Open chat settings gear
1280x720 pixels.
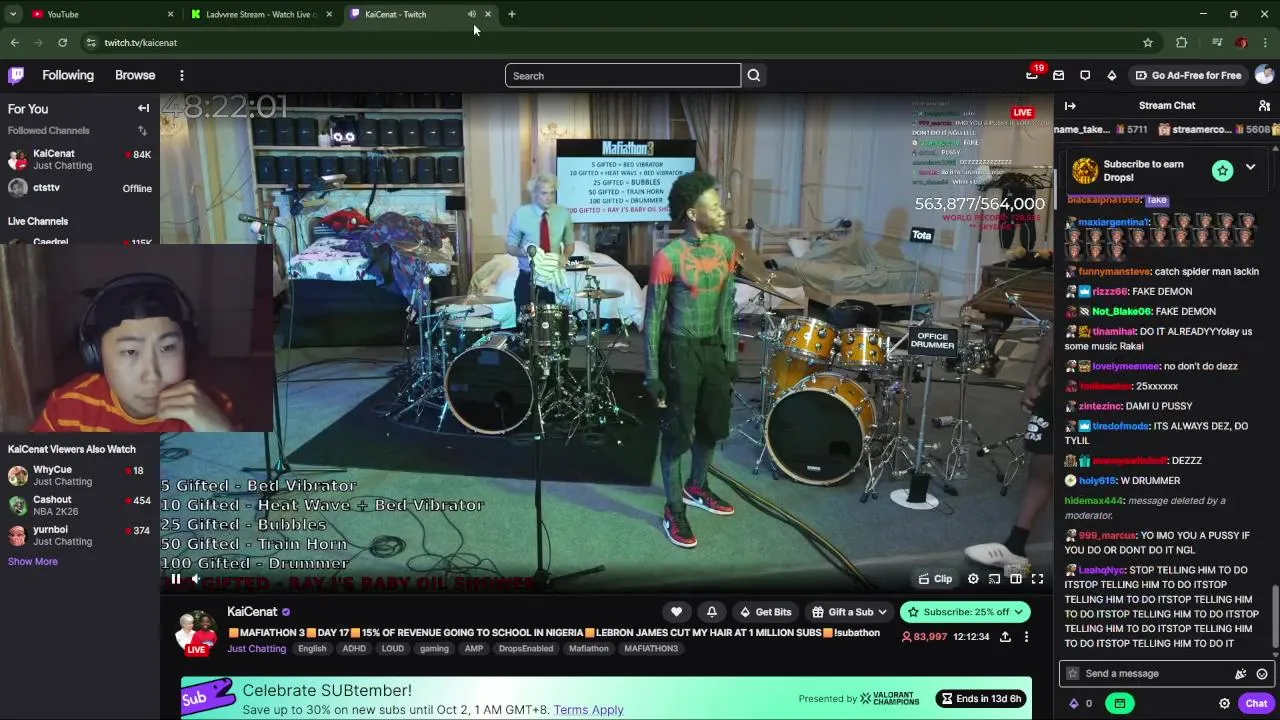pyautogui.click(x=1224, y=703)
